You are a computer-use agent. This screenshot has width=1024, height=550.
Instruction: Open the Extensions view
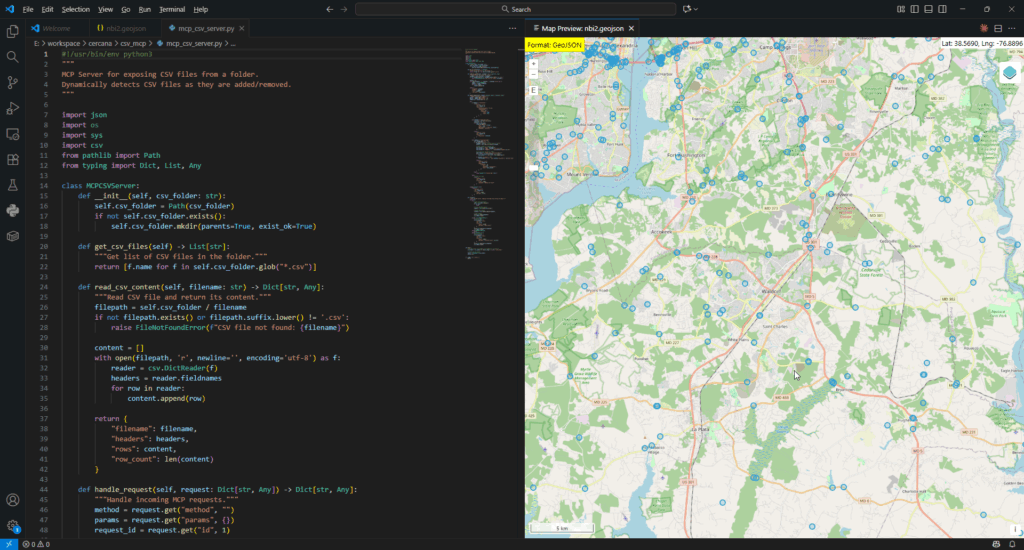pos(12,159)
